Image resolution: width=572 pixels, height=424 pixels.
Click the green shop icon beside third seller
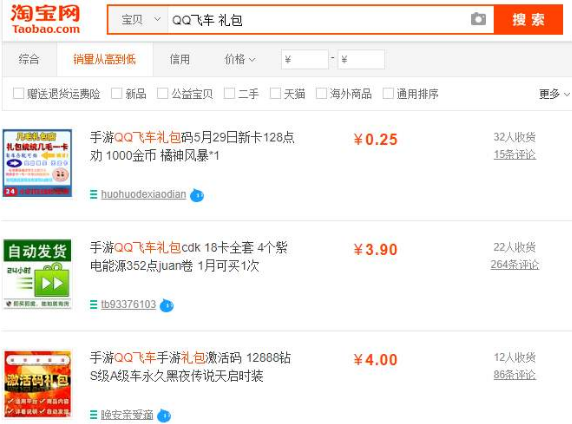pyautogui.click(x=93, y=415)
